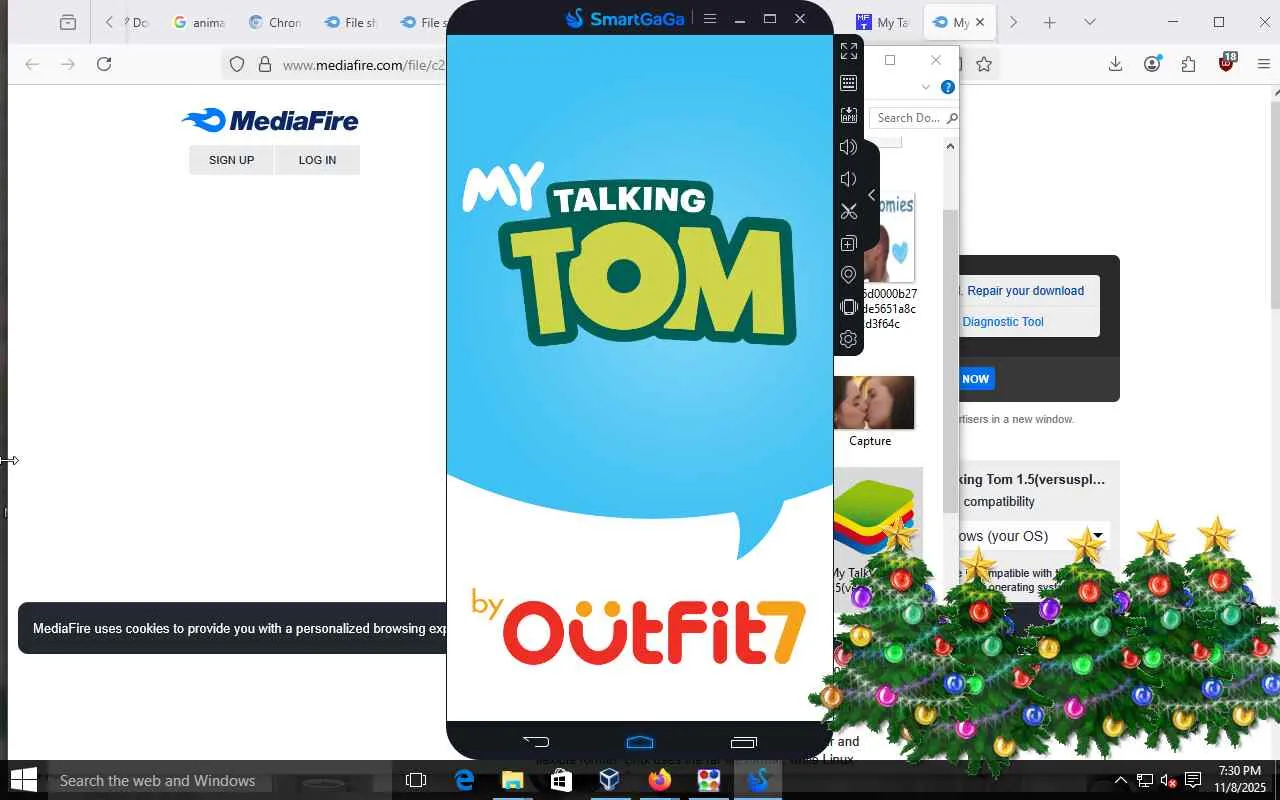
Task: Open the Windows Start menu
Action: point(23,780)
